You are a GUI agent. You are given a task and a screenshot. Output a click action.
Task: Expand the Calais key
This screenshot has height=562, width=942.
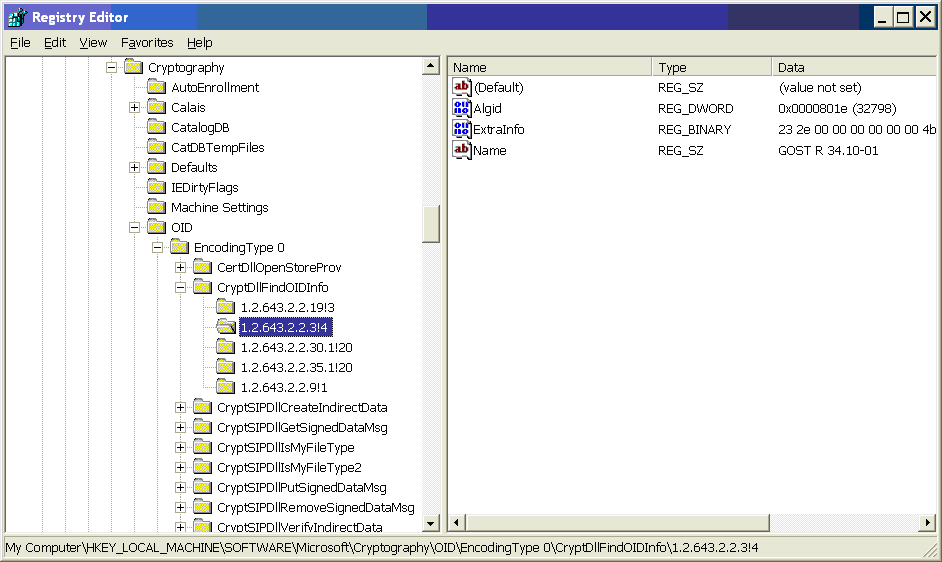(x=134, y=107)
